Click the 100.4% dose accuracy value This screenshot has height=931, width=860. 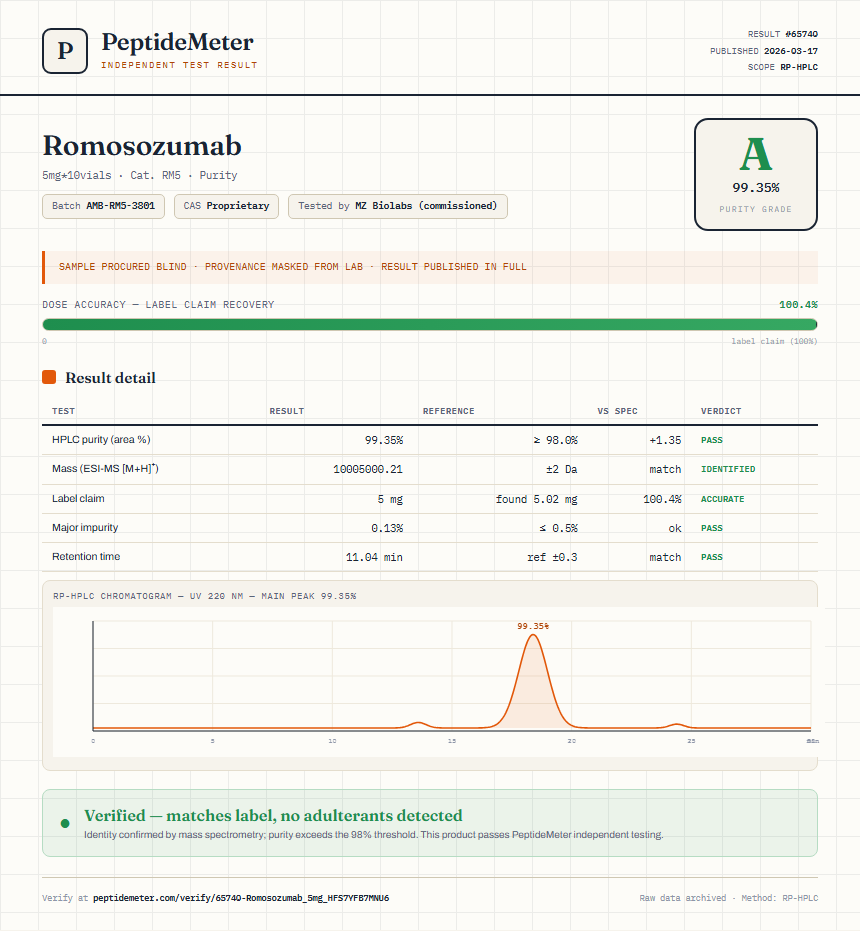coord(798,305)
